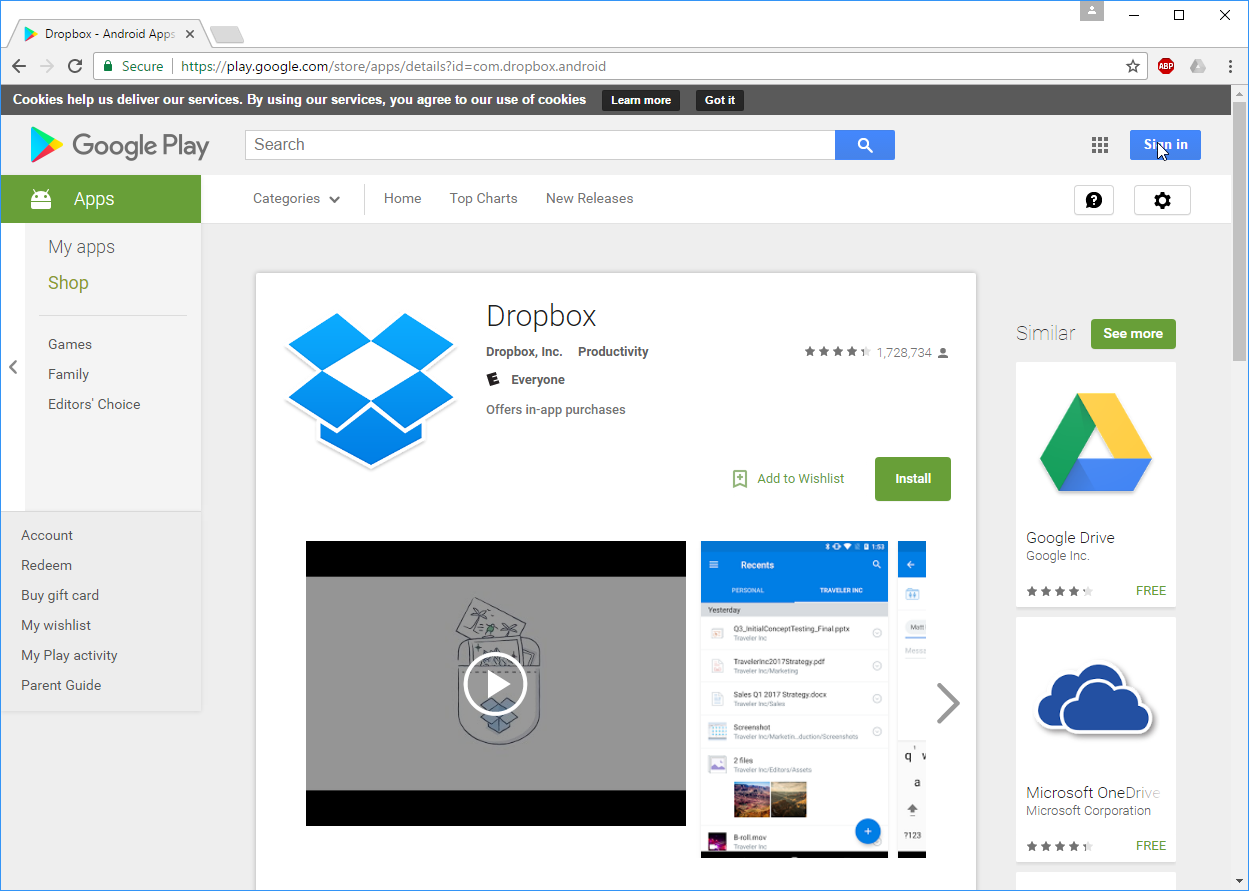Switch to Top Charts

483,198
